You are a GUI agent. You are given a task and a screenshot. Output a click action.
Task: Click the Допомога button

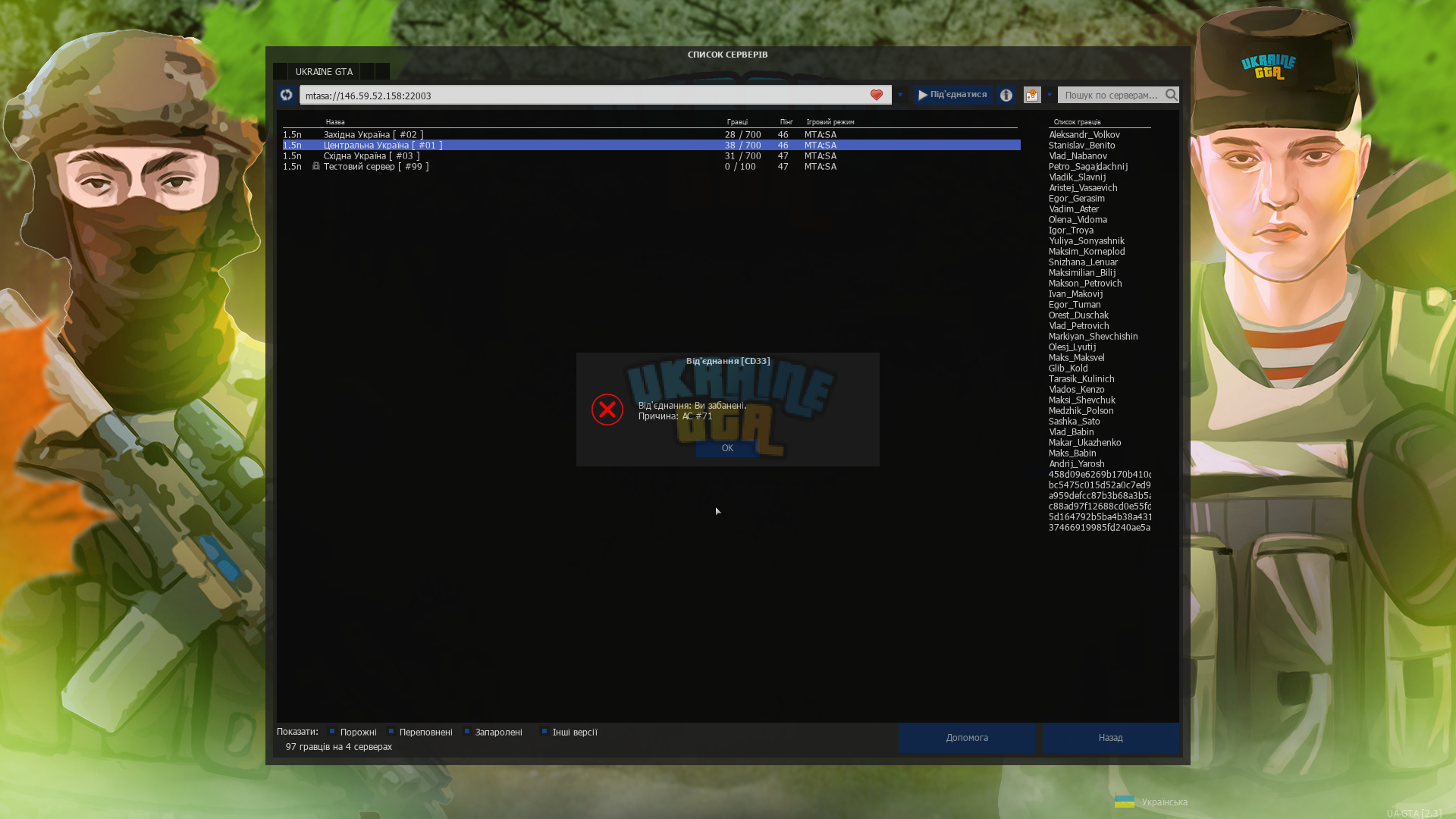tap(967, 738)
